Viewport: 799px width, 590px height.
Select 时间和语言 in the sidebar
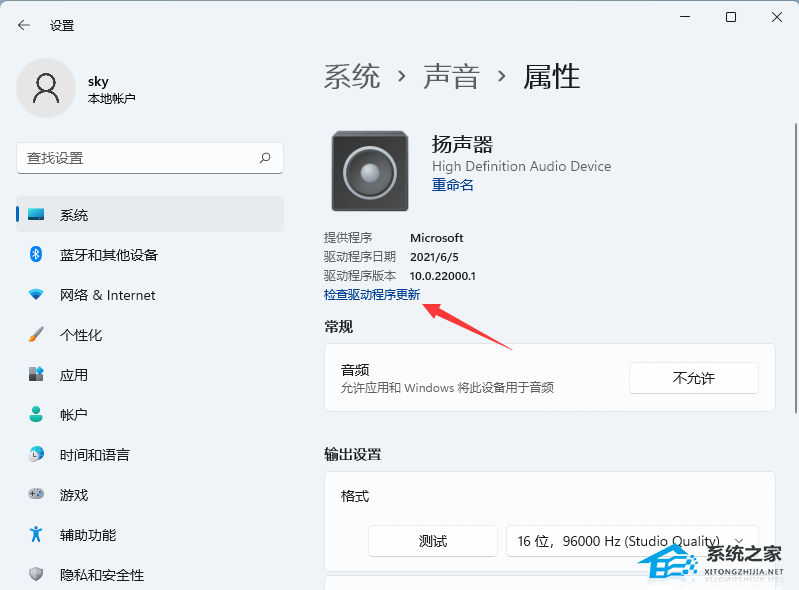pyautogui.click(x=150, y=454)
